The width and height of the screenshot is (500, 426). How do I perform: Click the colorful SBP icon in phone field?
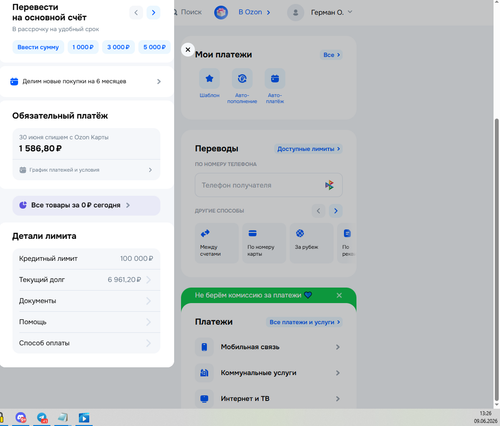click(x=329, y=185)
